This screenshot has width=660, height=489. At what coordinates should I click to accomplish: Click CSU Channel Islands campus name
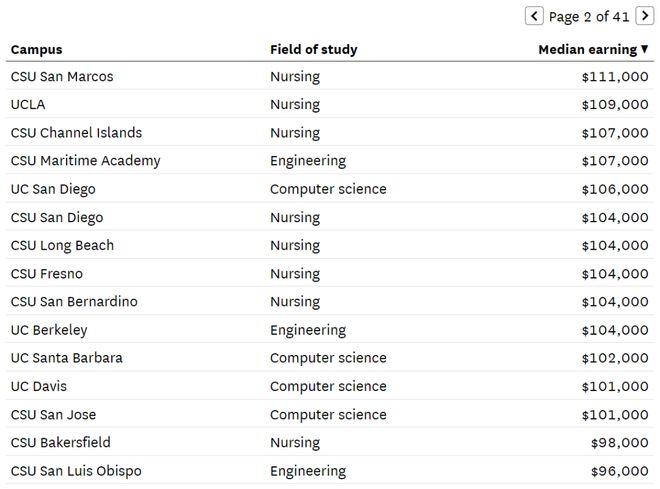(x=76, y=133)
